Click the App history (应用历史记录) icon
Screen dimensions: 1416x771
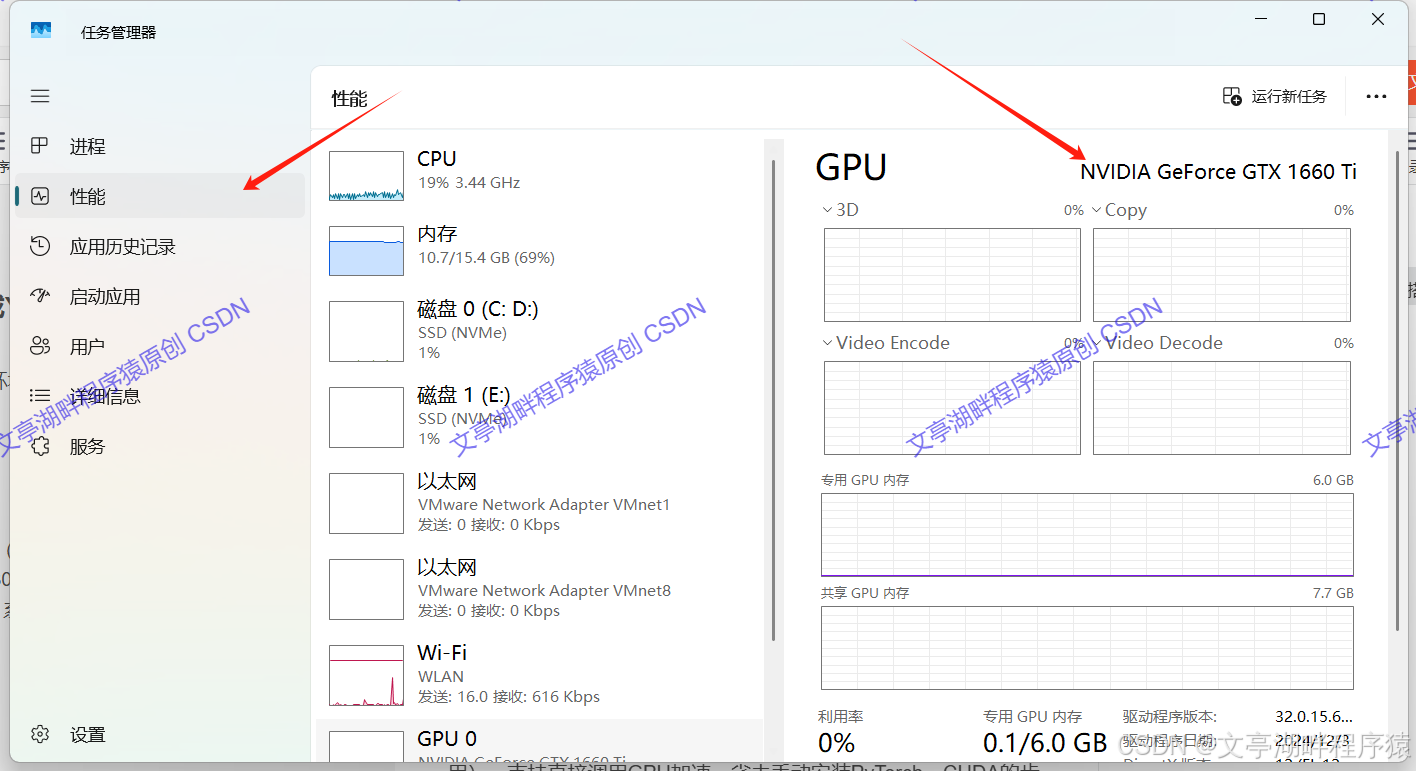40,246
